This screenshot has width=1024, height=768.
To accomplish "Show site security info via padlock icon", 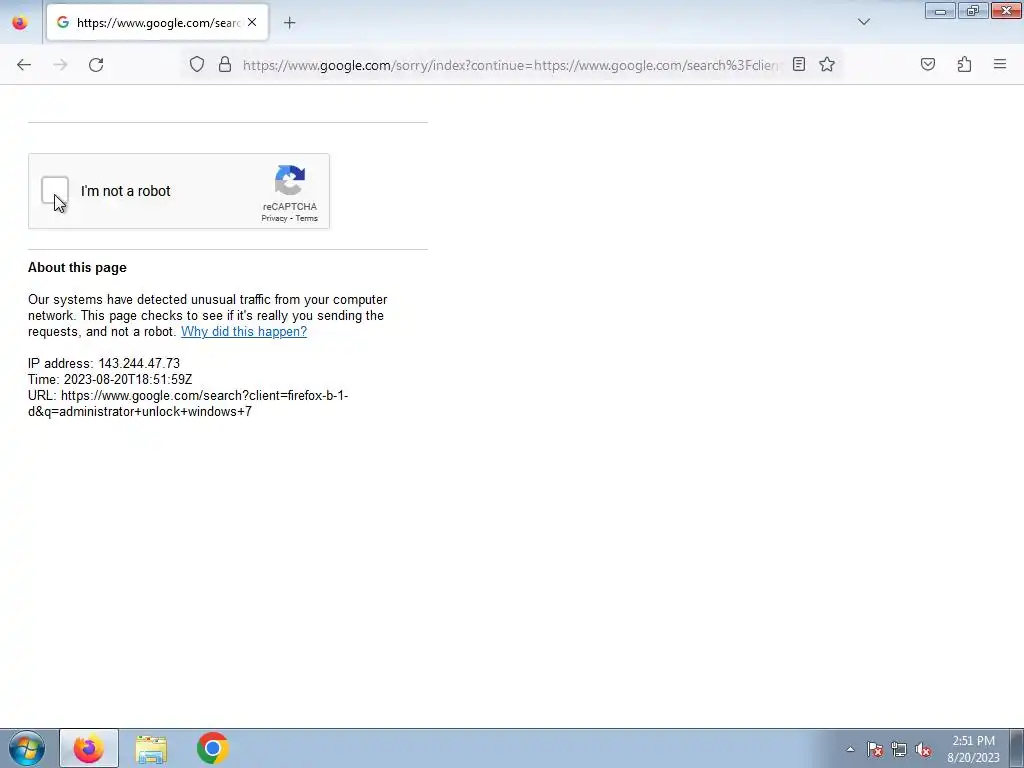I will 225,64.
